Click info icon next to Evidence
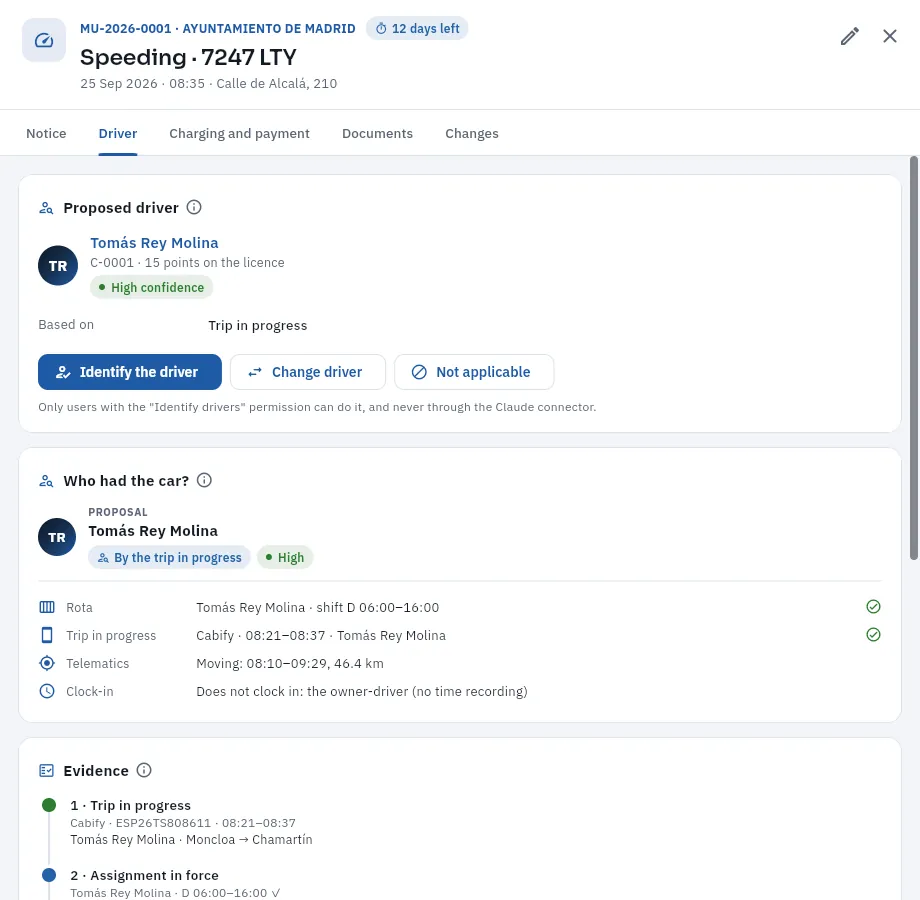 144,770
